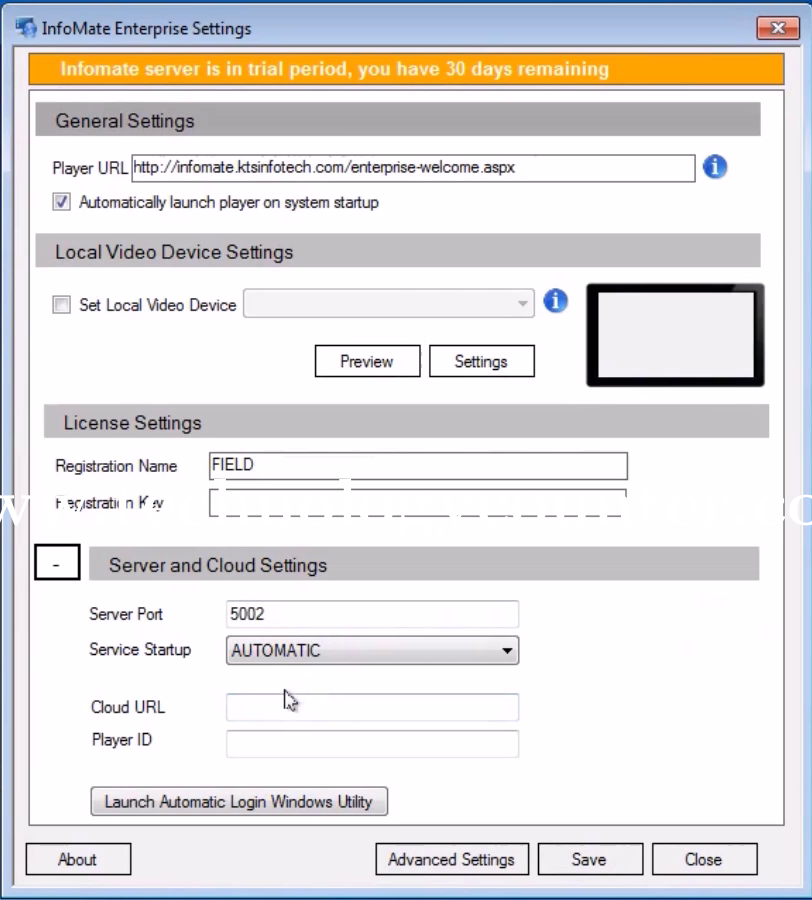The width and height of the screenshot is (812, 900).
Task: Click the General Settings header
Action: [398, 120]
